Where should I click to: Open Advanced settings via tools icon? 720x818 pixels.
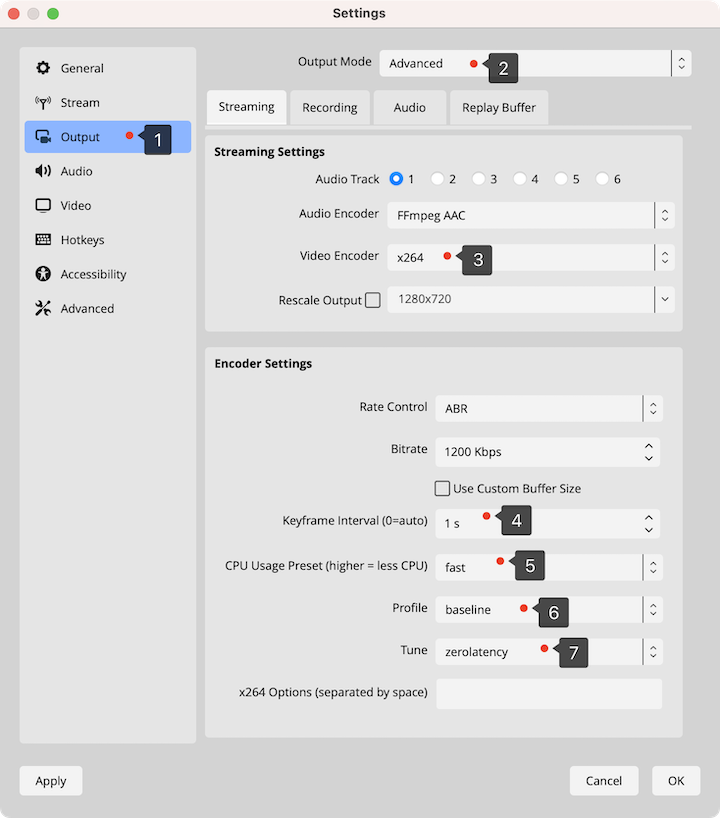[x=43, y=308]
